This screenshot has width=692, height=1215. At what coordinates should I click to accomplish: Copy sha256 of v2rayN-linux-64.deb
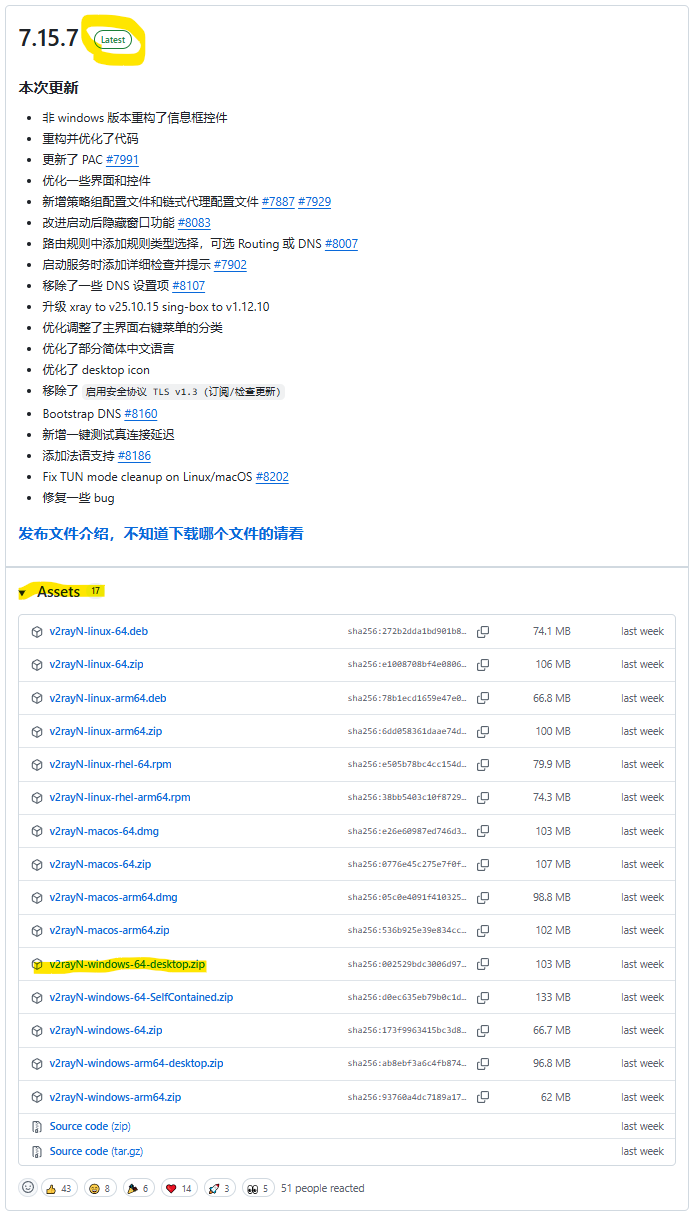[483, 632]
